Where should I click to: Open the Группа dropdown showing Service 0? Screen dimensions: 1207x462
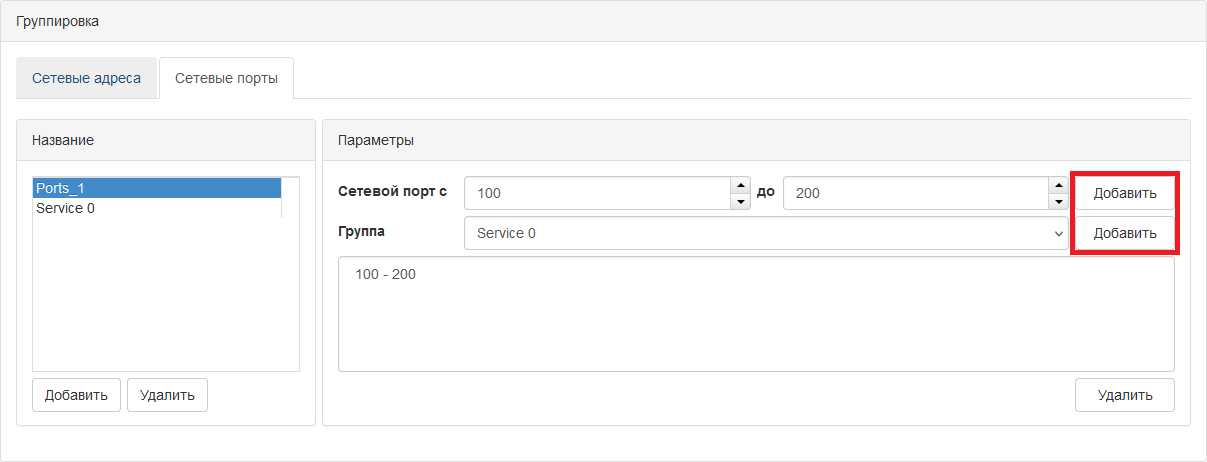point(767,233)
